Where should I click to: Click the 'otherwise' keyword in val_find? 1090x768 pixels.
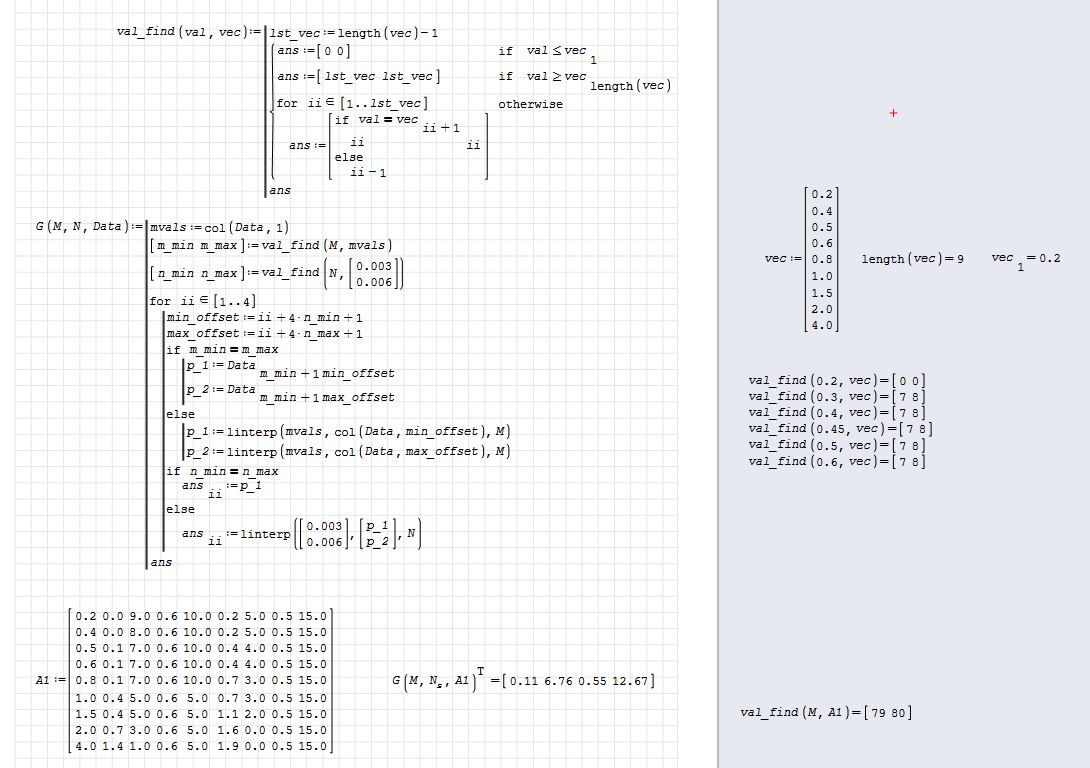[530, 104]
